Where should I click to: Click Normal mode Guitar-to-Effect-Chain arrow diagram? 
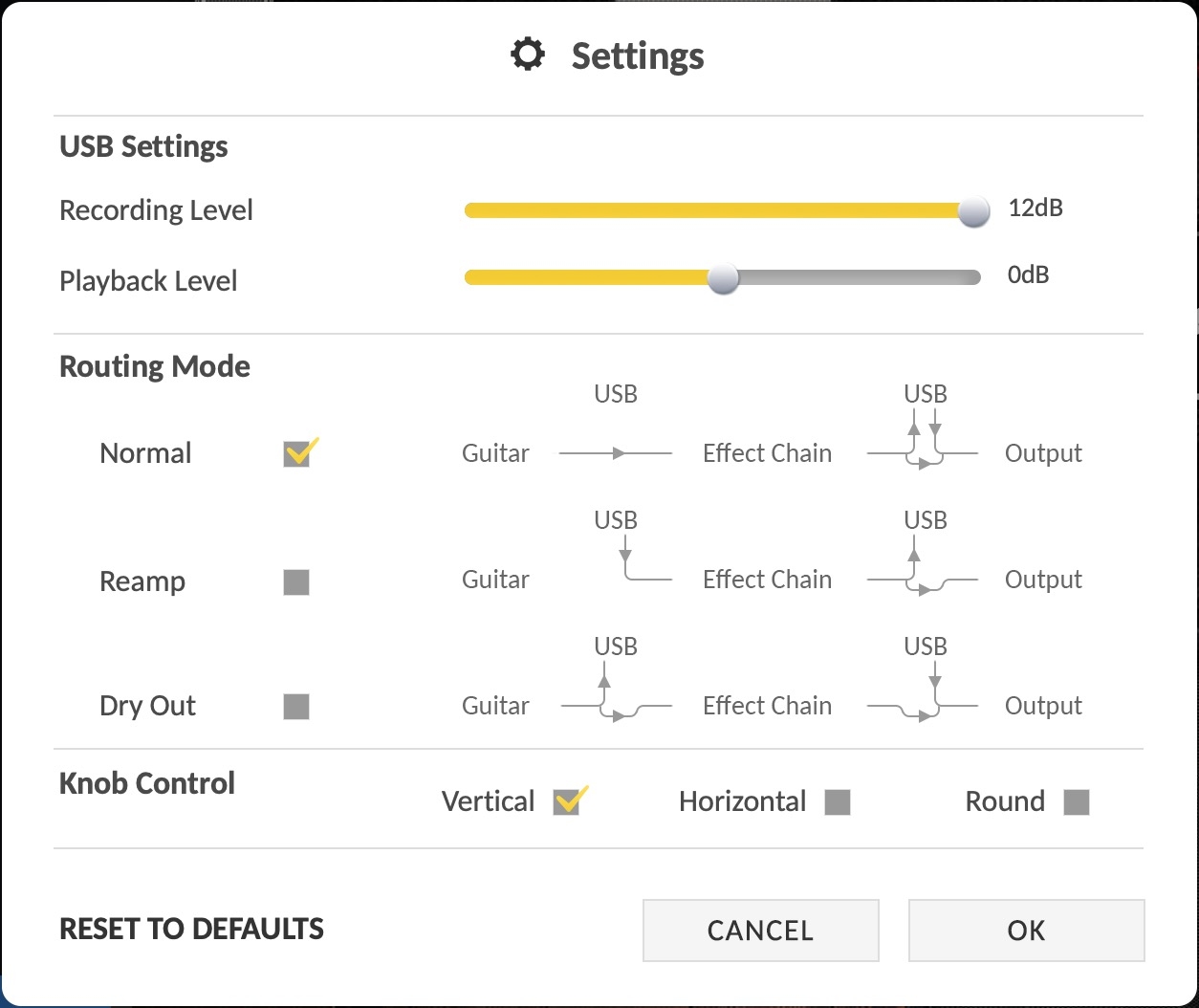pyautogui.click(x=616, y=453)
